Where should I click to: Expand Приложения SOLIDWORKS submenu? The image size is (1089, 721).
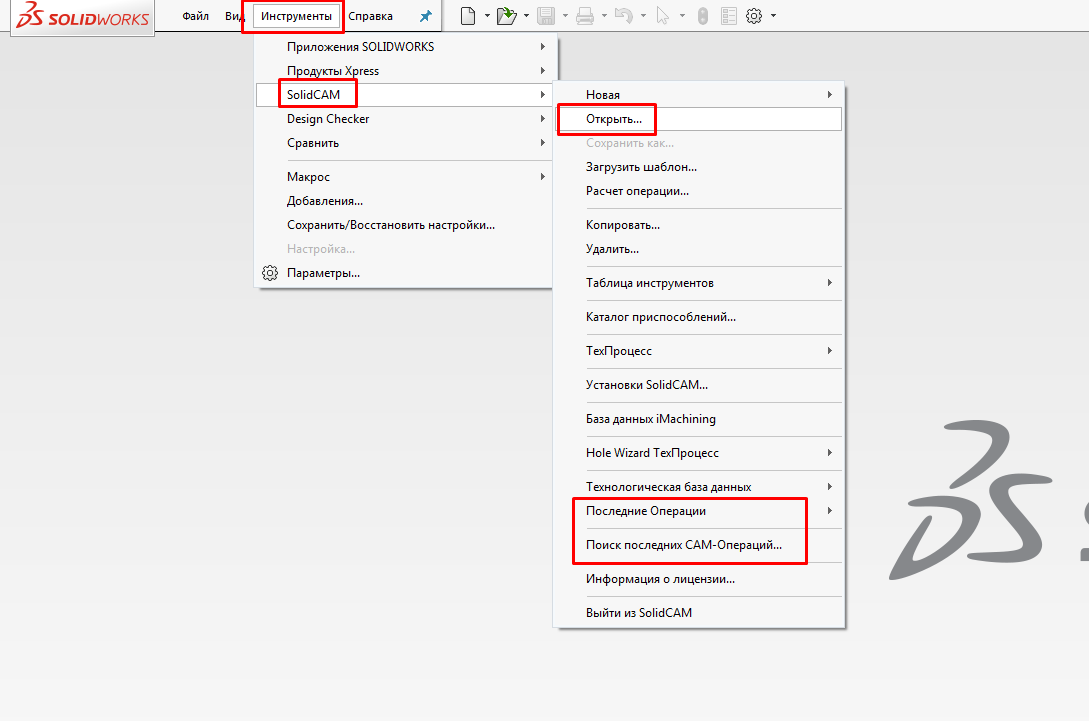(404, 47)
